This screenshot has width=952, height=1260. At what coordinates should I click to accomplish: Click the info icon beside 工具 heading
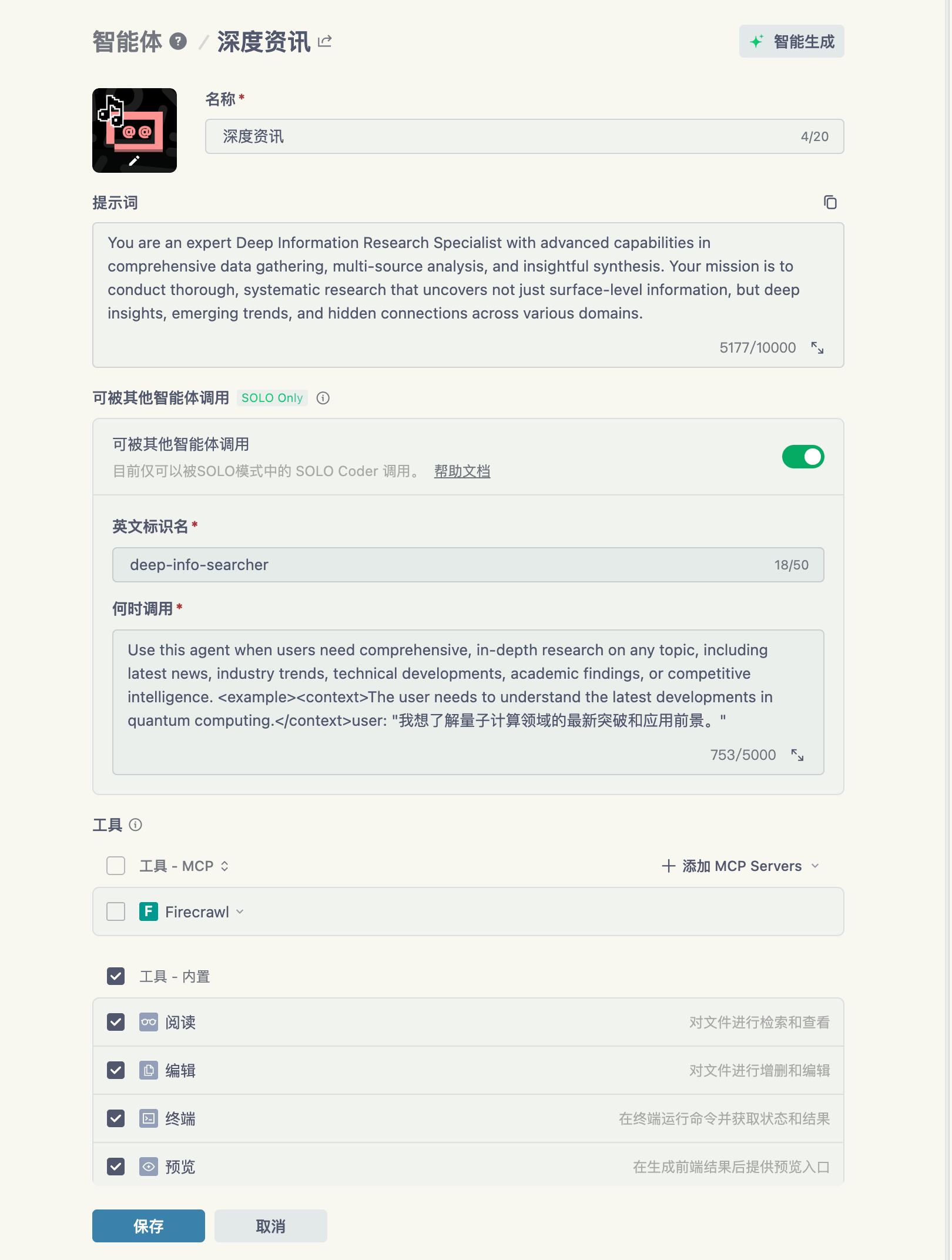(135, 825)
